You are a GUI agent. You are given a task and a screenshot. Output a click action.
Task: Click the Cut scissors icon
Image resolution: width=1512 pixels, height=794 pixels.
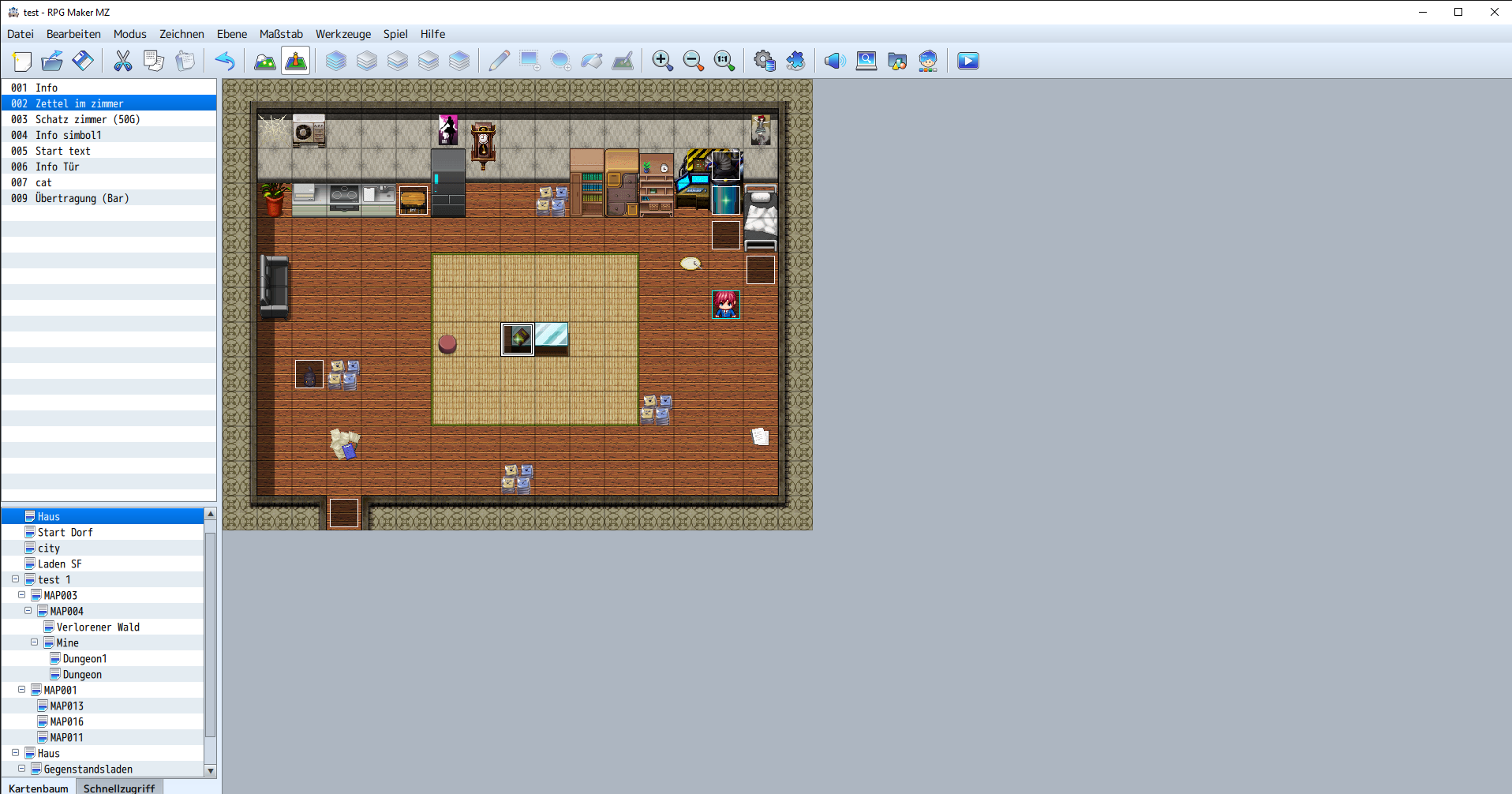click(x=123, y=61)
